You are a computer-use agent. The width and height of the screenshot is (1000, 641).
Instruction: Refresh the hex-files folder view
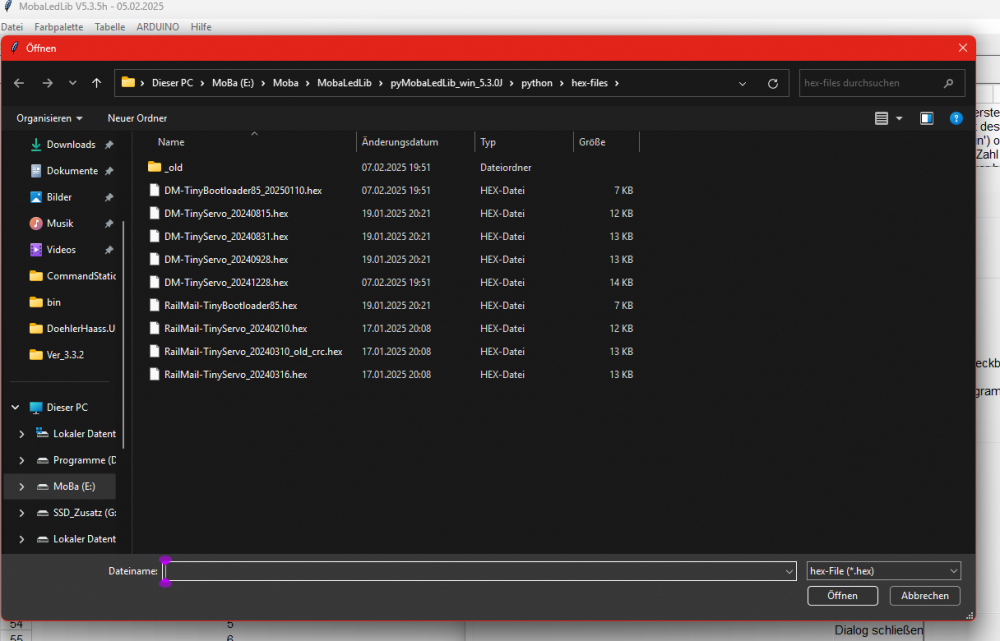click(x=772, y=84)
